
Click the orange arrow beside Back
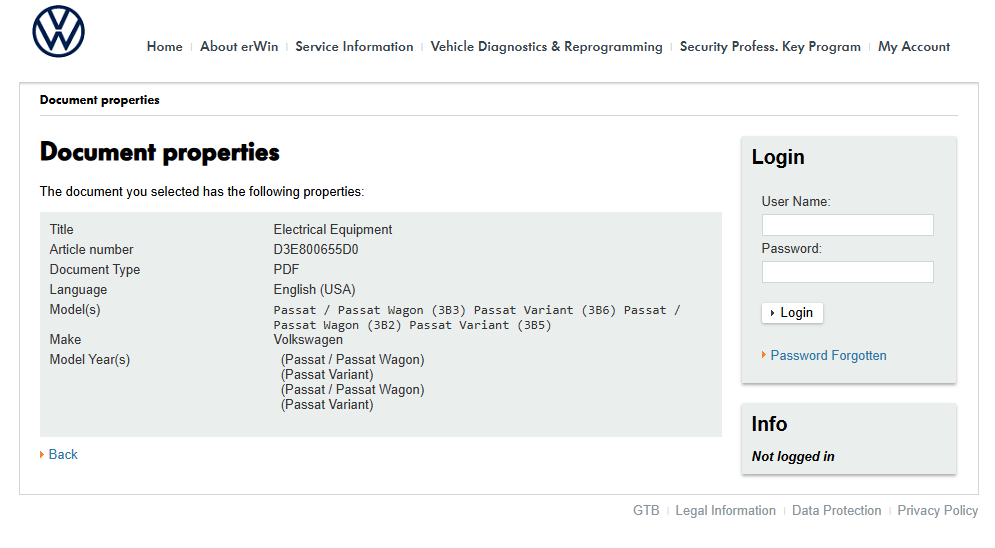42,455
